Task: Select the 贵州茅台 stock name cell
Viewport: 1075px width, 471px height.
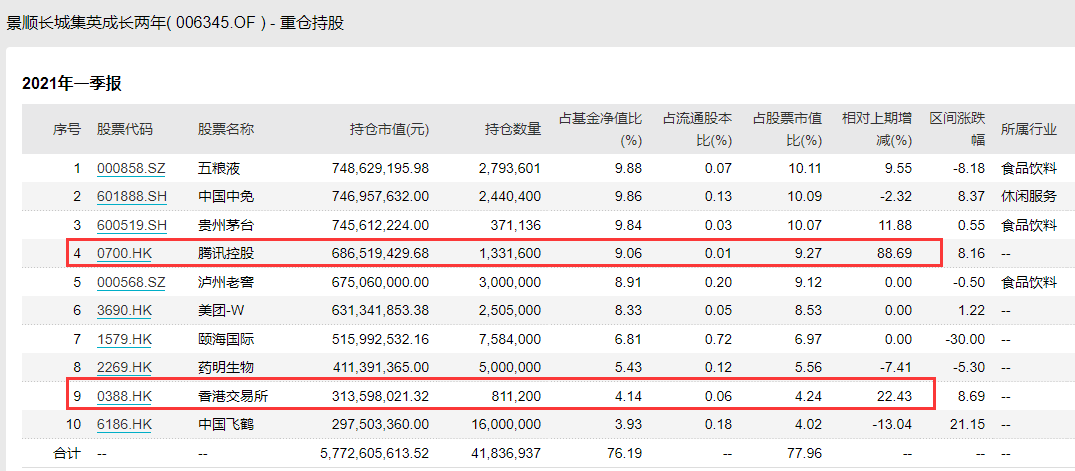Action: pos(226,225)
